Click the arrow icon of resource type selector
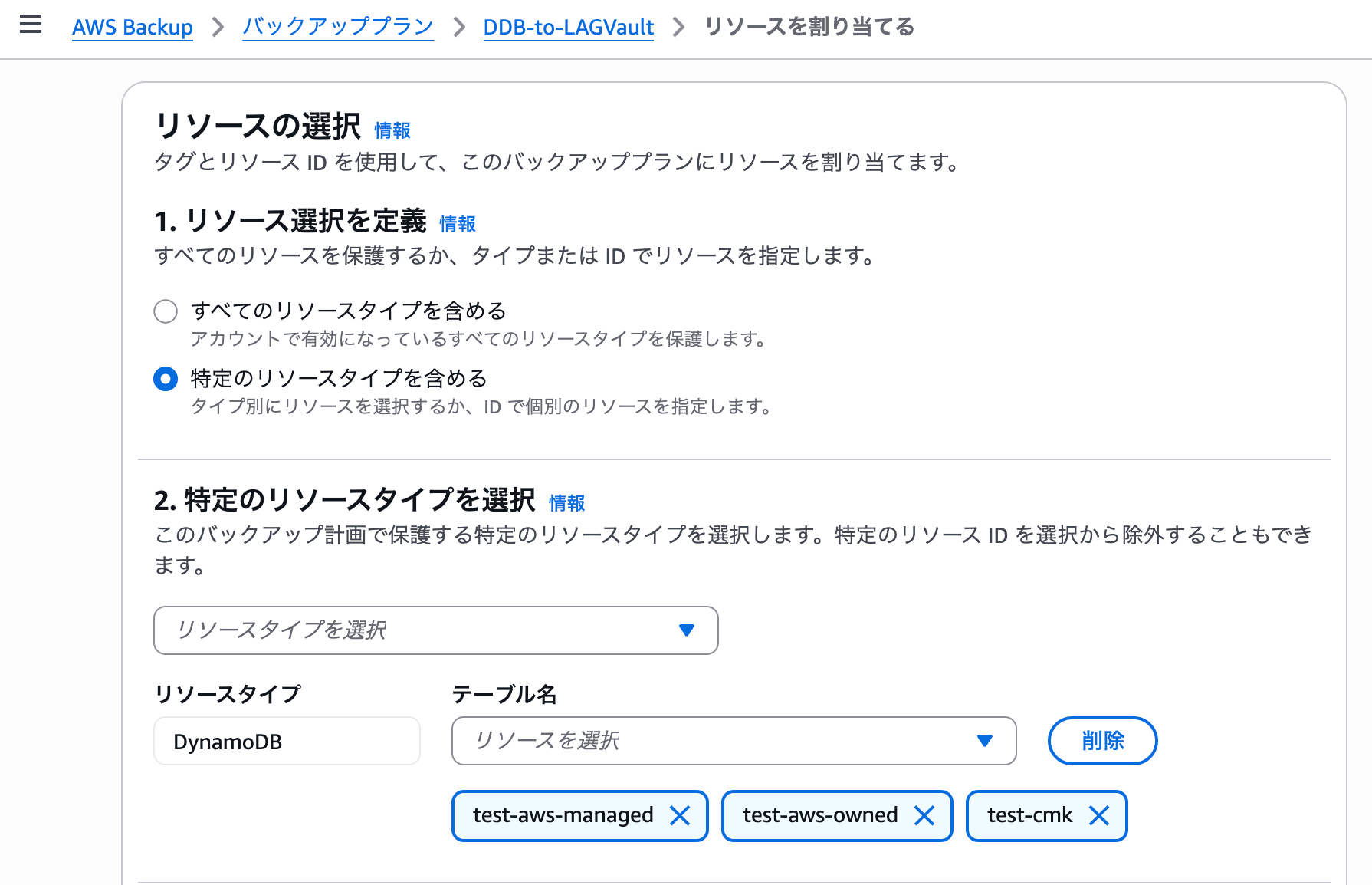Screen dimensions: 1372x885 (687, 630)
